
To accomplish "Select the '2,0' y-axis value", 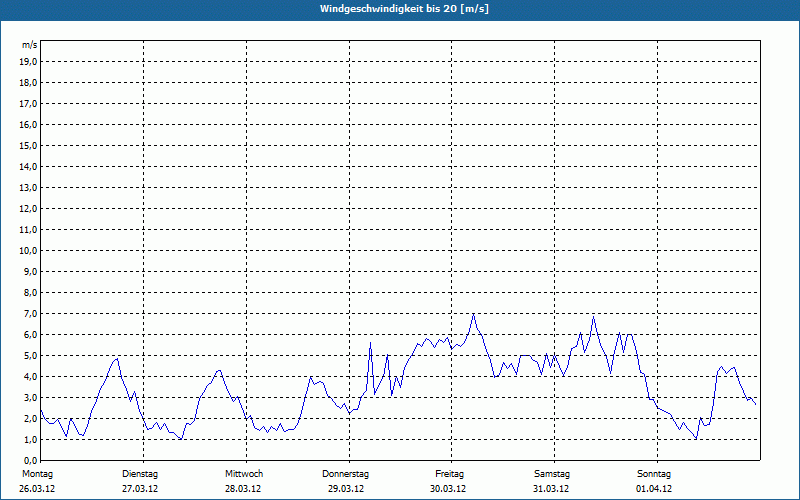I will [x=30, y=419].
